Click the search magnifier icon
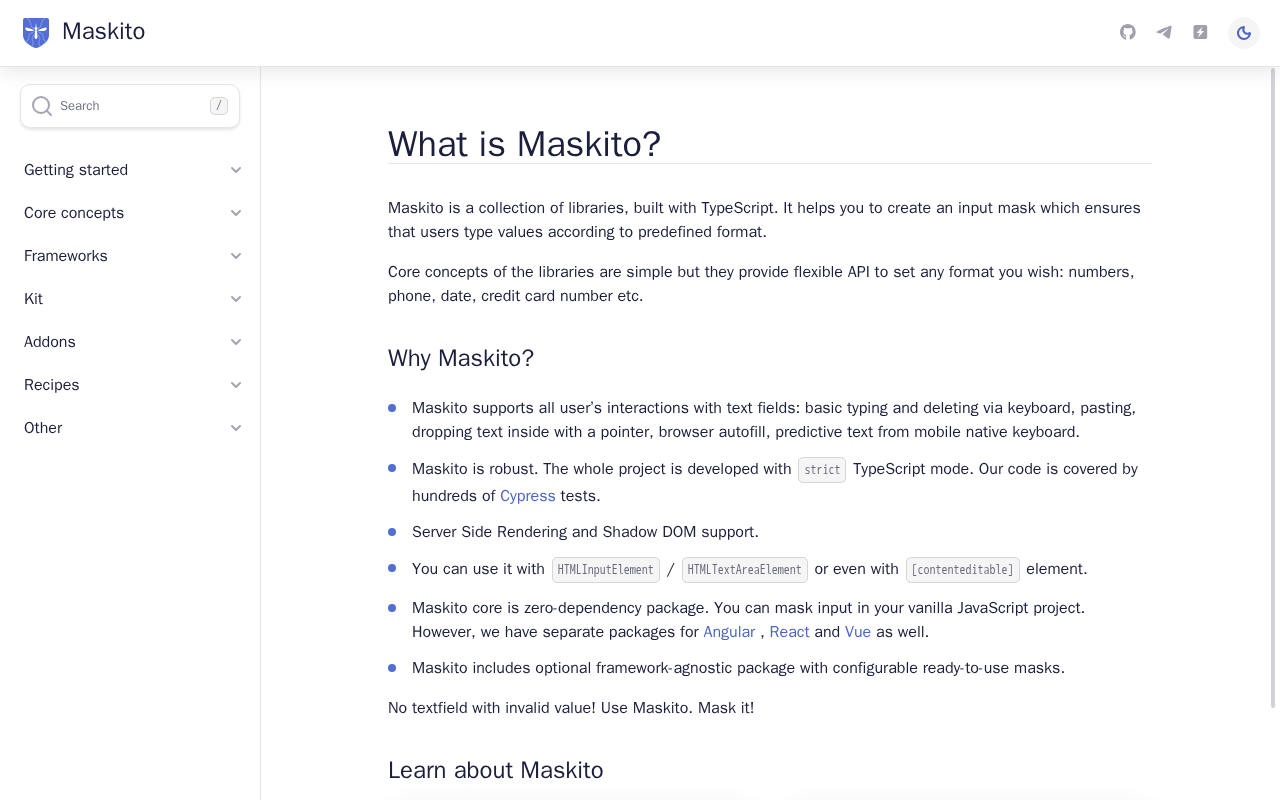 pyautogui.click(x=42, y=106)
